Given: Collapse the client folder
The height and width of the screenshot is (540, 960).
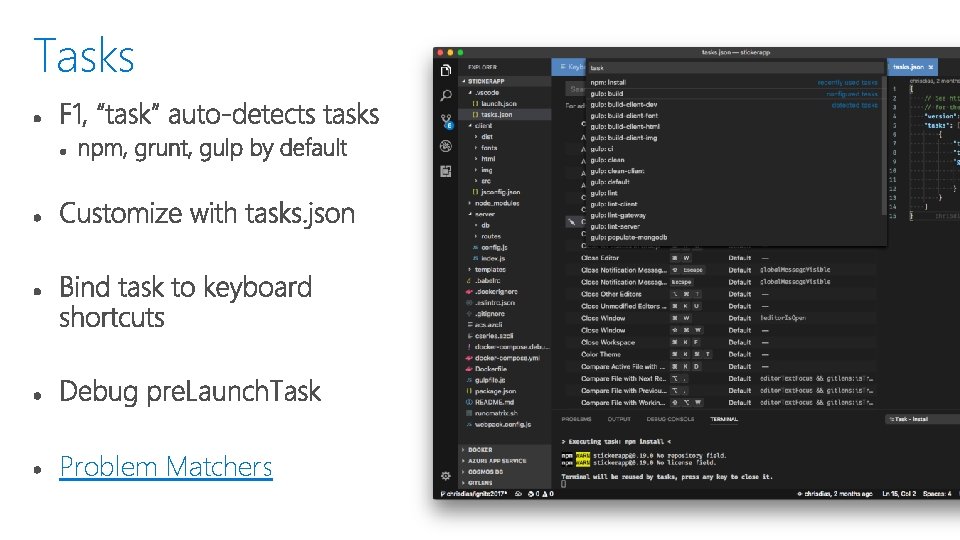Looking at the screenshot, I should pos(481,126).
